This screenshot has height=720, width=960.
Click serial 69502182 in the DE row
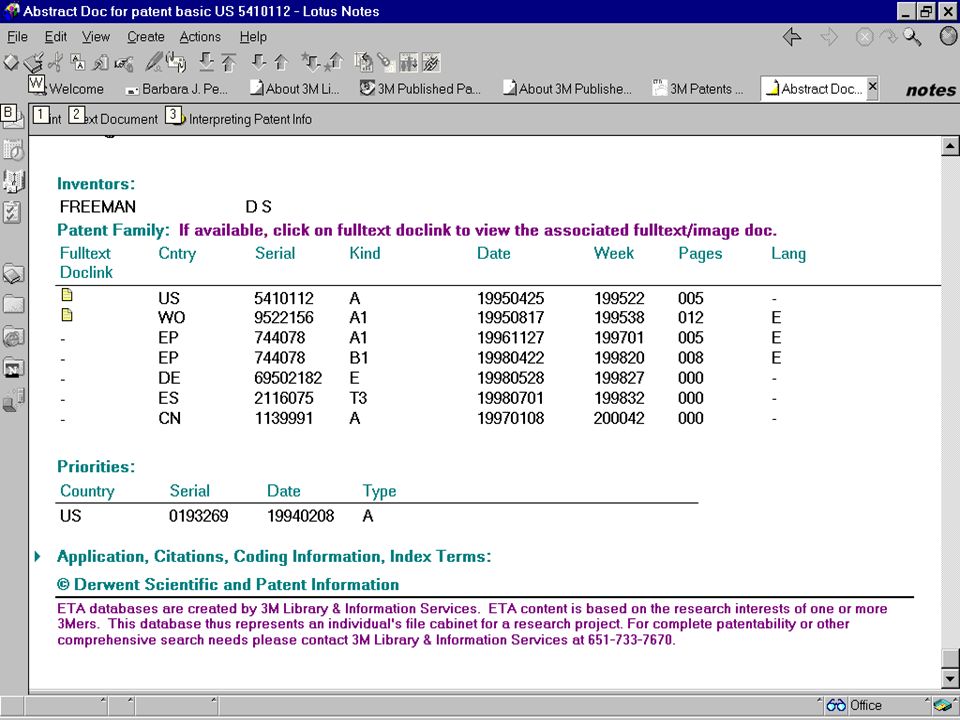pyautogui.click(x=288, y=378)
